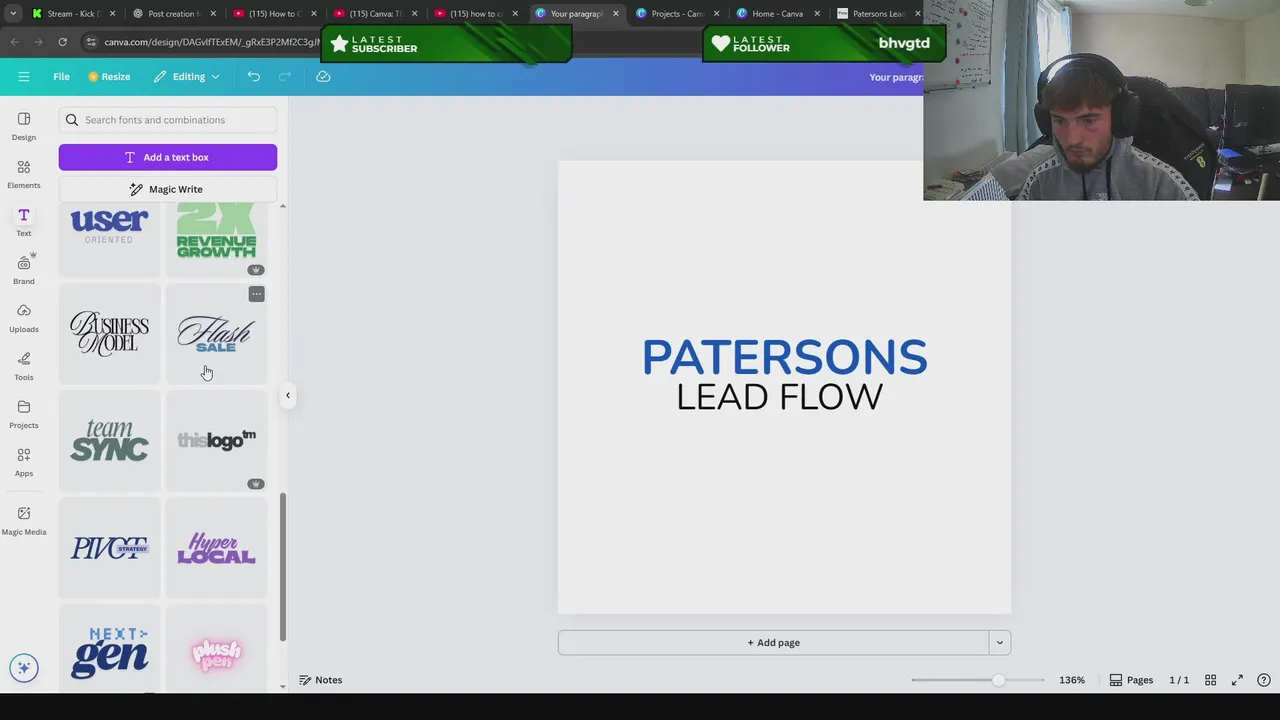Close the Home - Canva browser tab
This screenshot has width=1280, height=720.
(x=817, y=14)
